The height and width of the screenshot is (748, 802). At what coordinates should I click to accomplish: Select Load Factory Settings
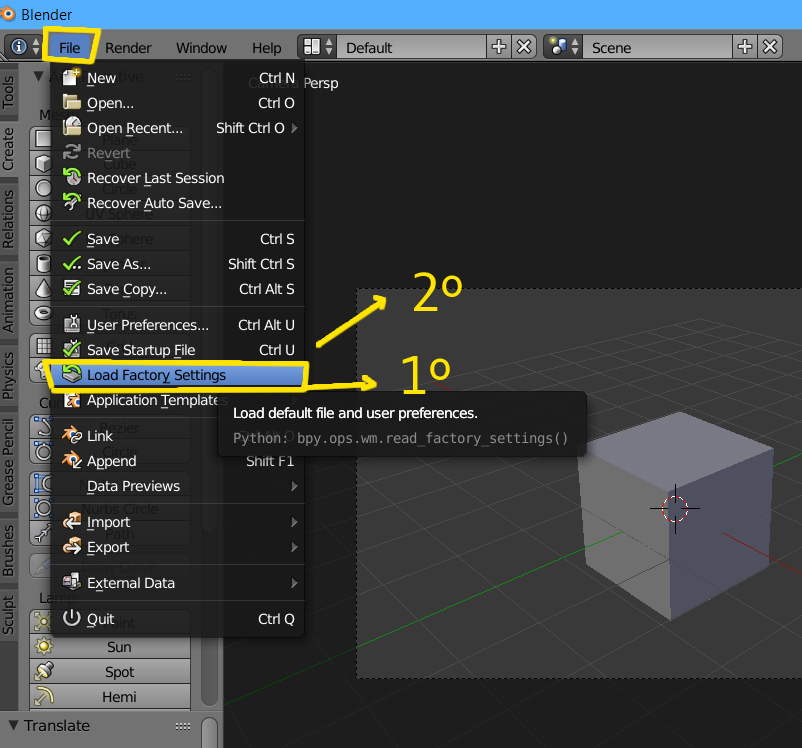pyautogui.click(x=177, y=375)
